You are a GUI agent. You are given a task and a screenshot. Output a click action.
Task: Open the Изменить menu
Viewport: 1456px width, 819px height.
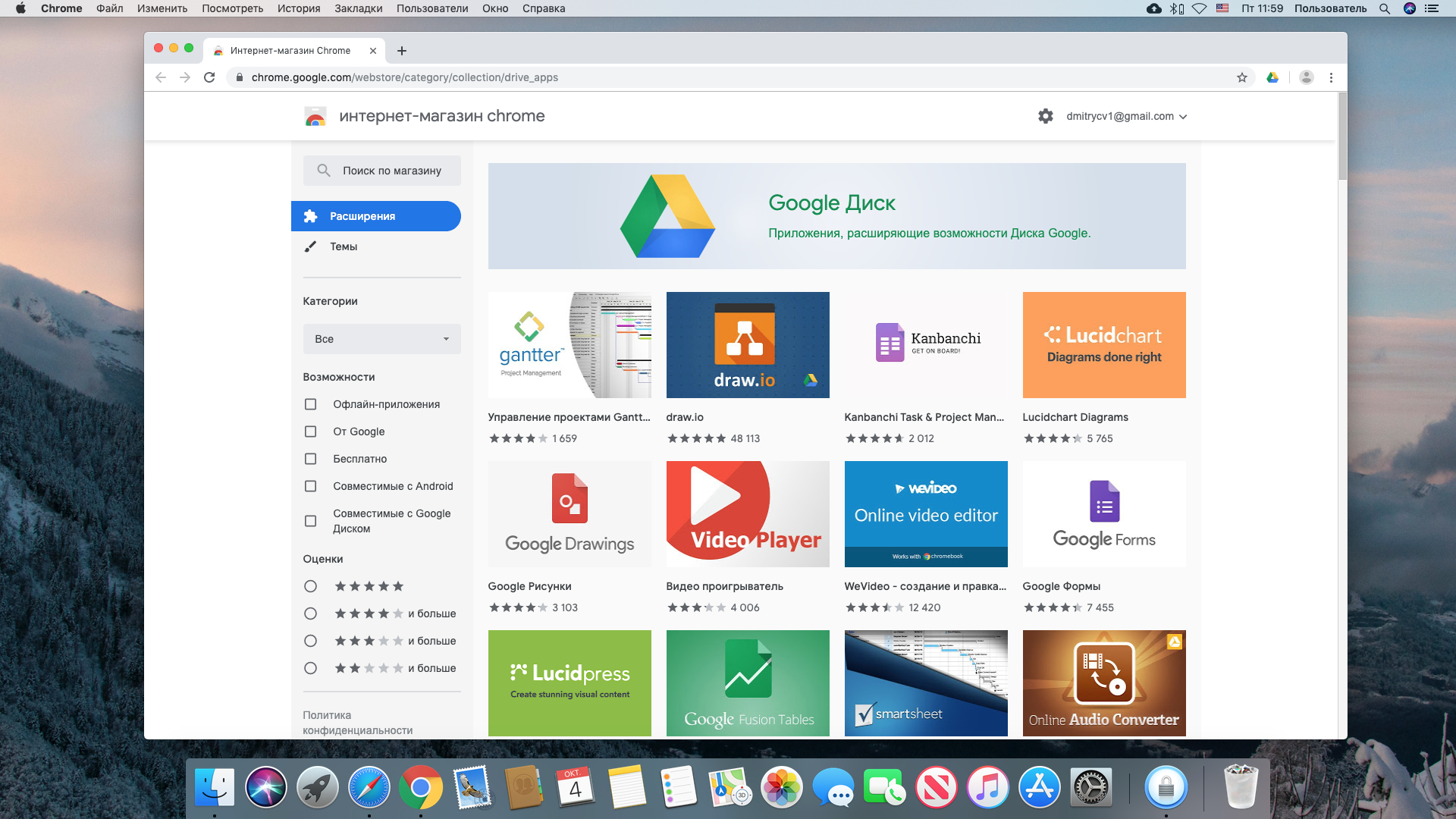[162, 8]
